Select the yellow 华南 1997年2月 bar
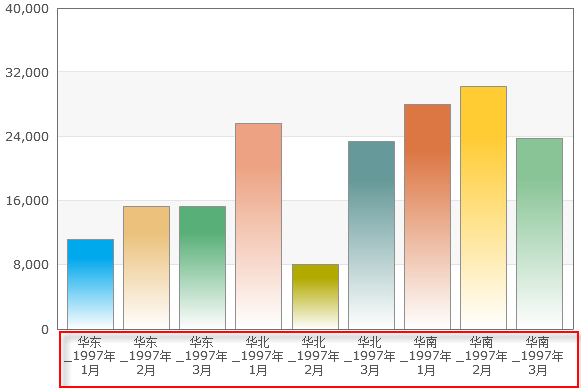 point(484,208)
